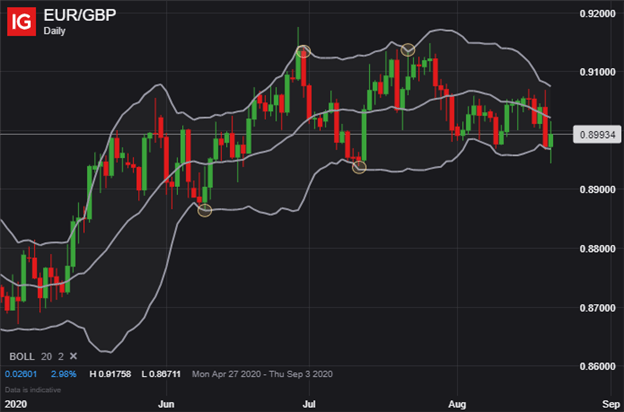Click the 0.86000 price axis label
This screenshot has width=624, height=412.
(597, 366)
